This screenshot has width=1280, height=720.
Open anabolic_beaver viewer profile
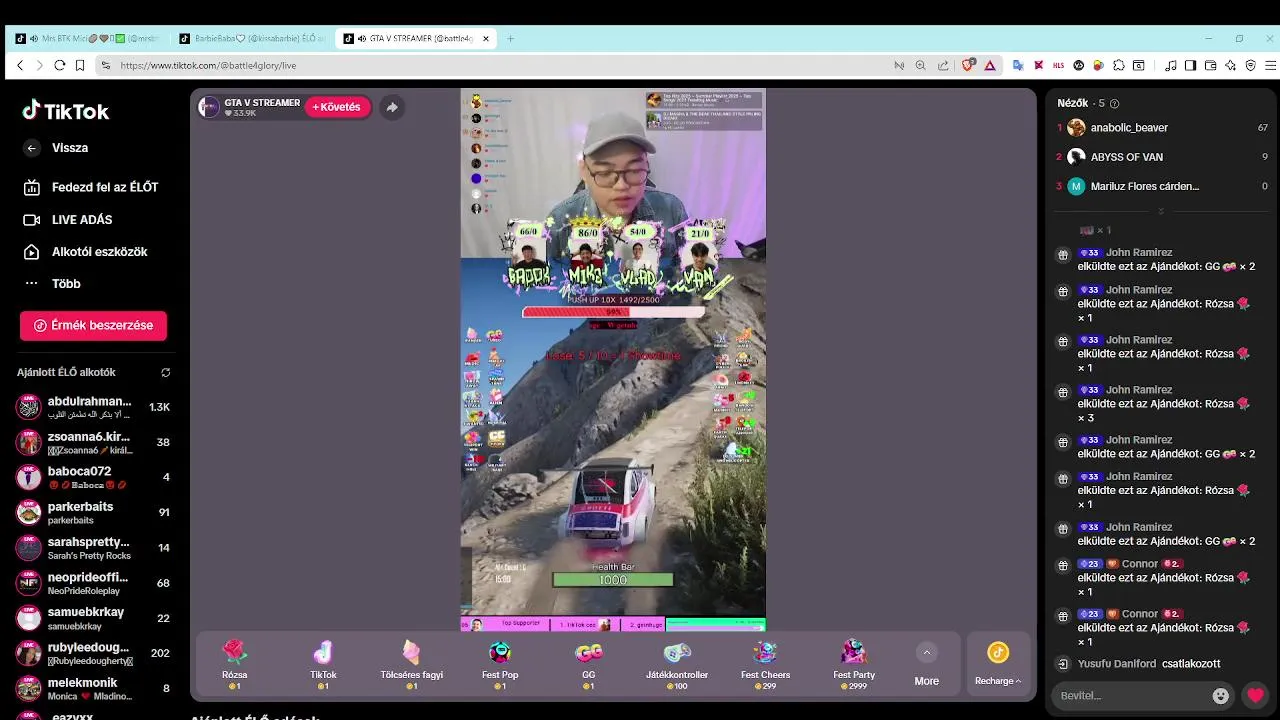click(1163, 128)
